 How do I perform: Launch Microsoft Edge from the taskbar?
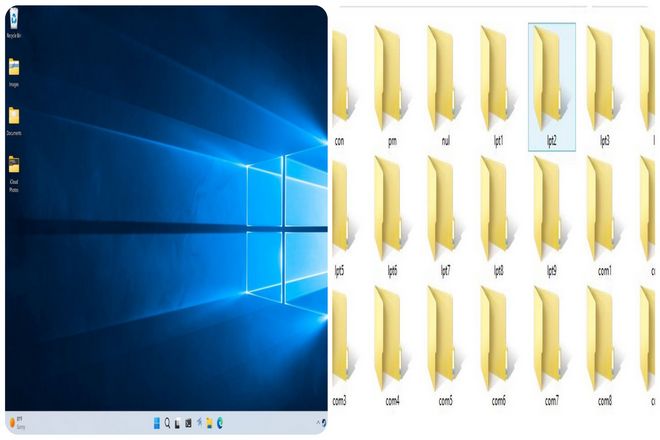220,423
